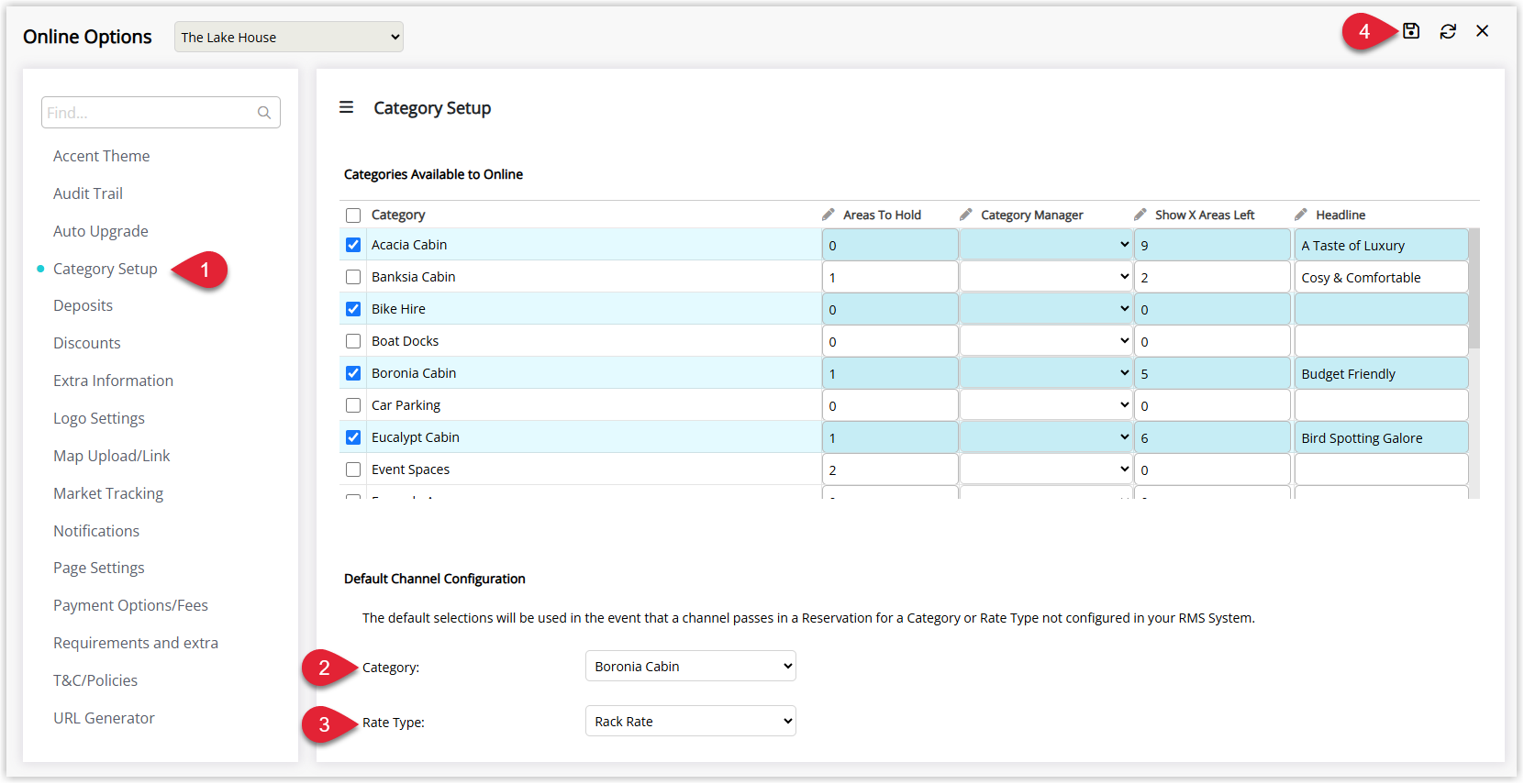Uncheck the Eucalypt Cabin checkbox
The width and height of the screenshot is (1524, 784).
[x=353, y=437]
